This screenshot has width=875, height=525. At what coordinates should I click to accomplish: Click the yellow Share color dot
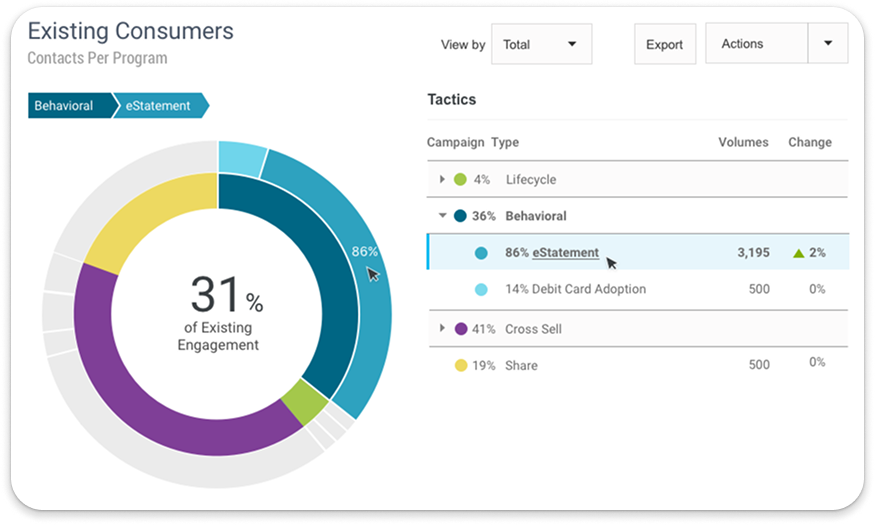[460, 365]
